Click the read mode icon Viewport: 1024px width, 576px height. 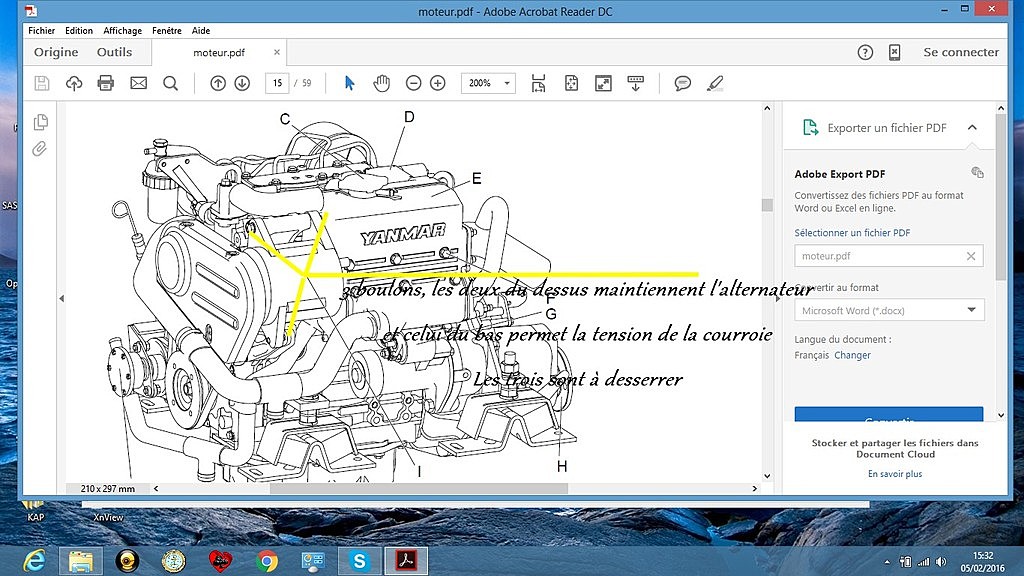point(635,83)
